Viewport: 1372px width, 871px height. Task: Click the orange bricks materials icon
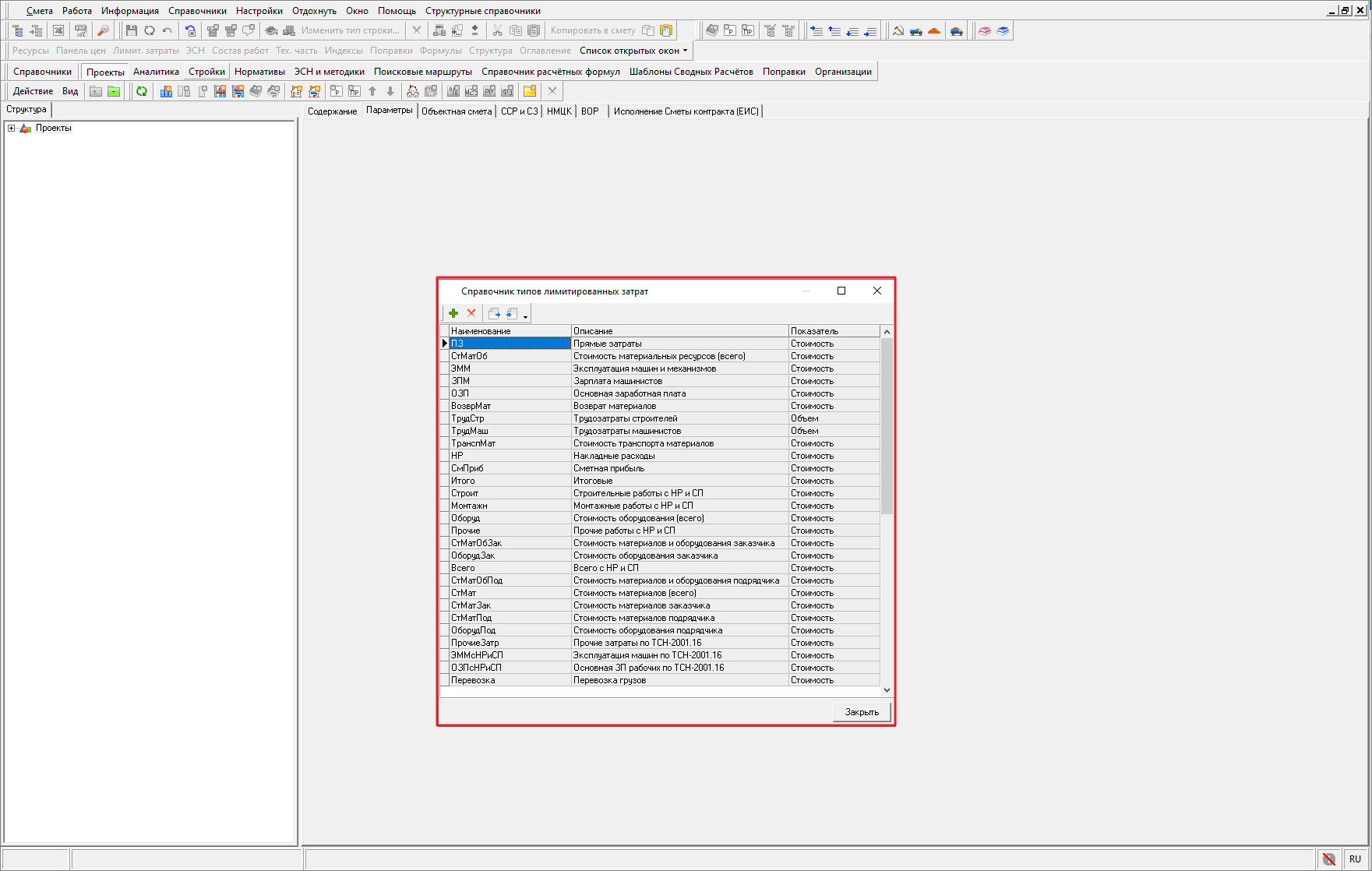coord(934,30)
